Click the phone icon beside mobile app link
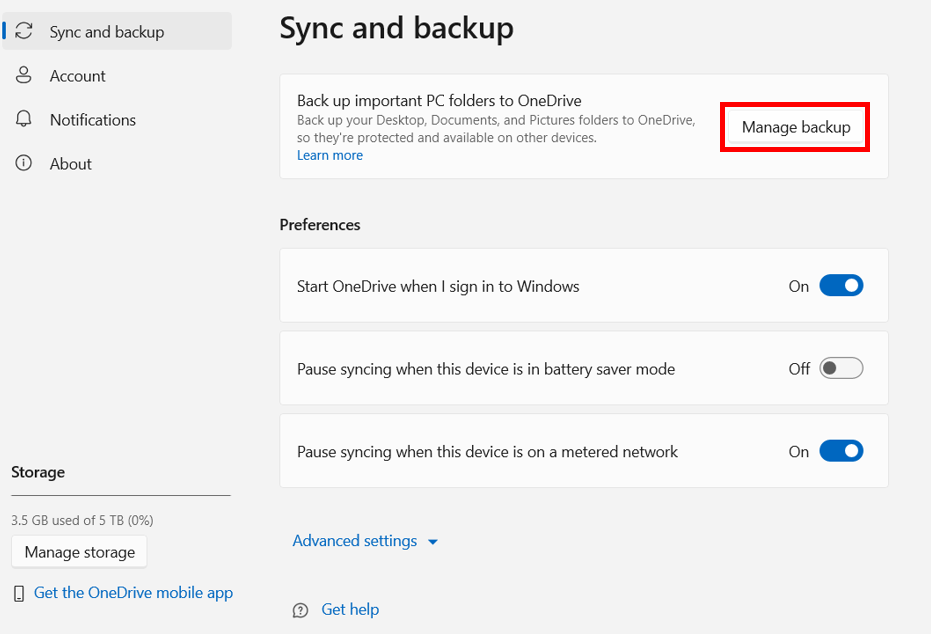 [19, 594]
